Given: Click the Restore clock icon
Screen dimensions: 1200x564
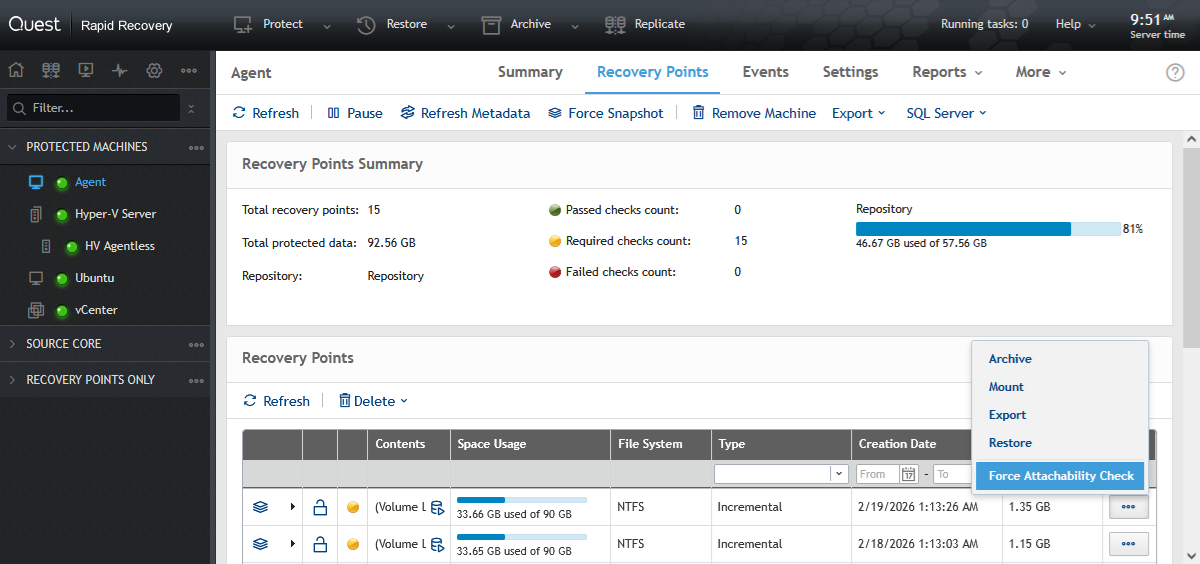Looking at the screenshot, I should coord(366,24).
